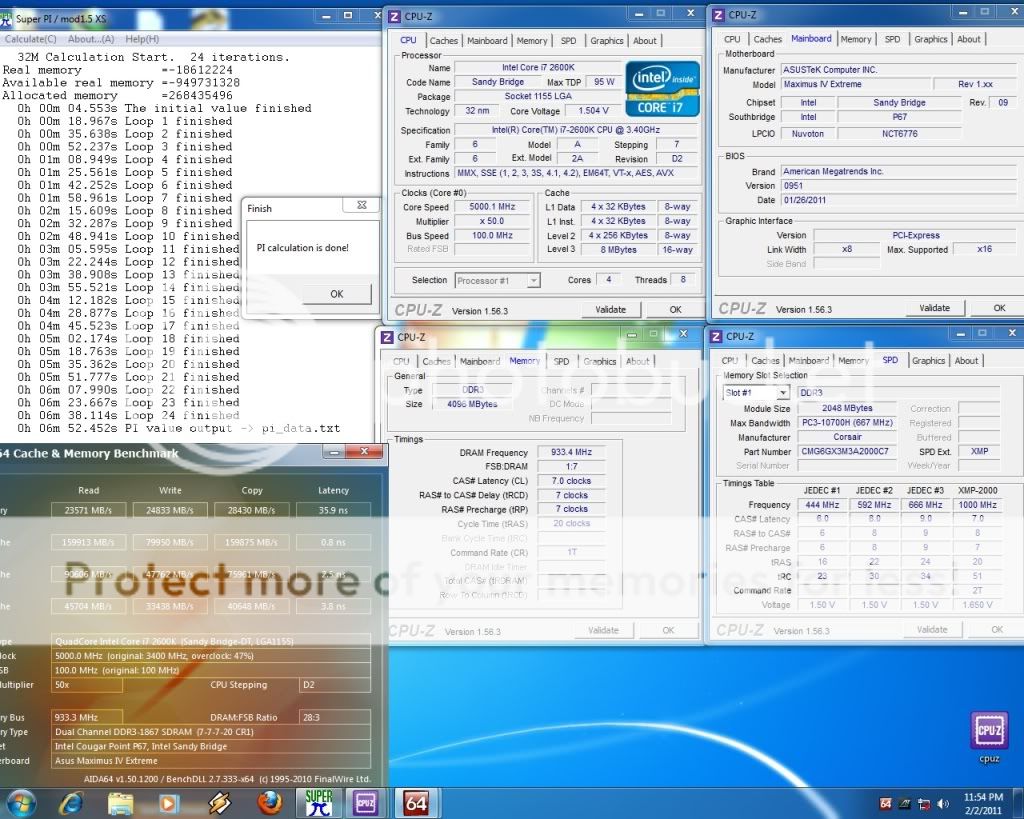Click the AIDA64 memory Latency 35.9 ns box
The width and height of the screenshot is (1024, 819).
click(333, 510)
